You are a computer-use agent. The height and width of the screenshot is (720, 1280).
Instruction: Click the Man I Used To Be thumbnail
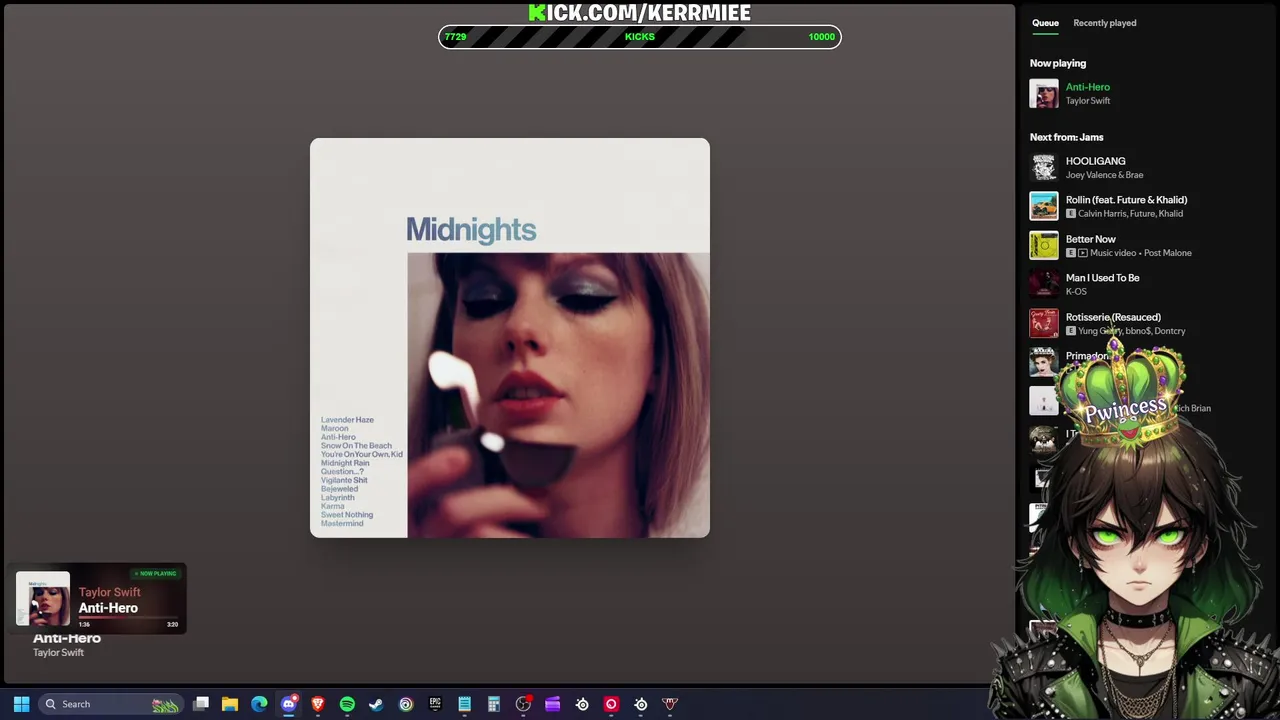[1044, 284]
